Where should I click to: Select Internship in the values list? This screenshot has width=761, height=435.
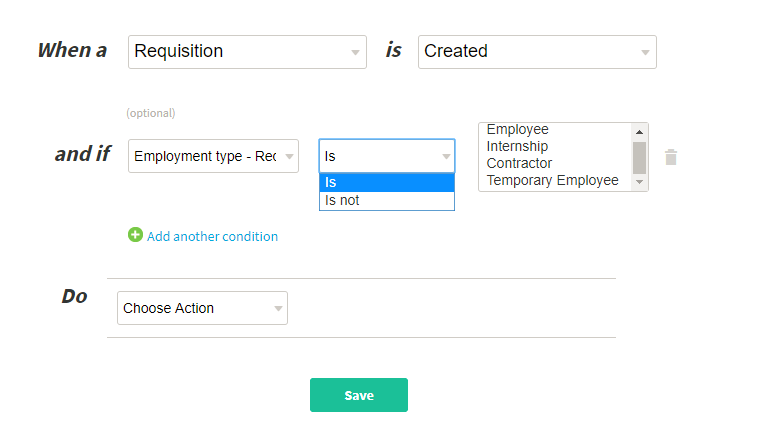coord(517,146)
